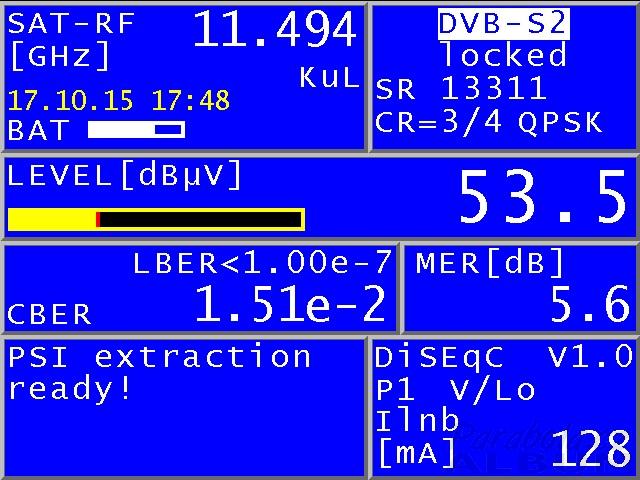Select the [GHz] unit label

[60, 56]
